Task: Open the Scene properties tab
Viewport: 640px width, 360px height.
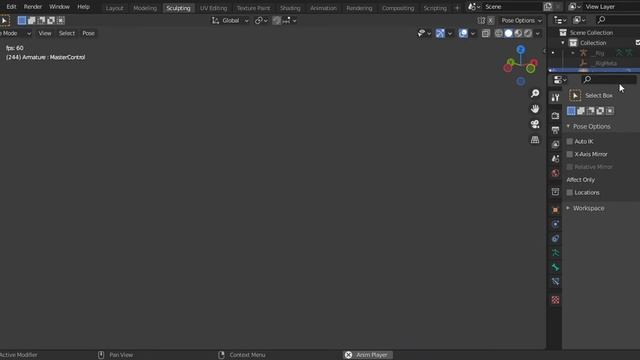Action: (x=555, y=159)
